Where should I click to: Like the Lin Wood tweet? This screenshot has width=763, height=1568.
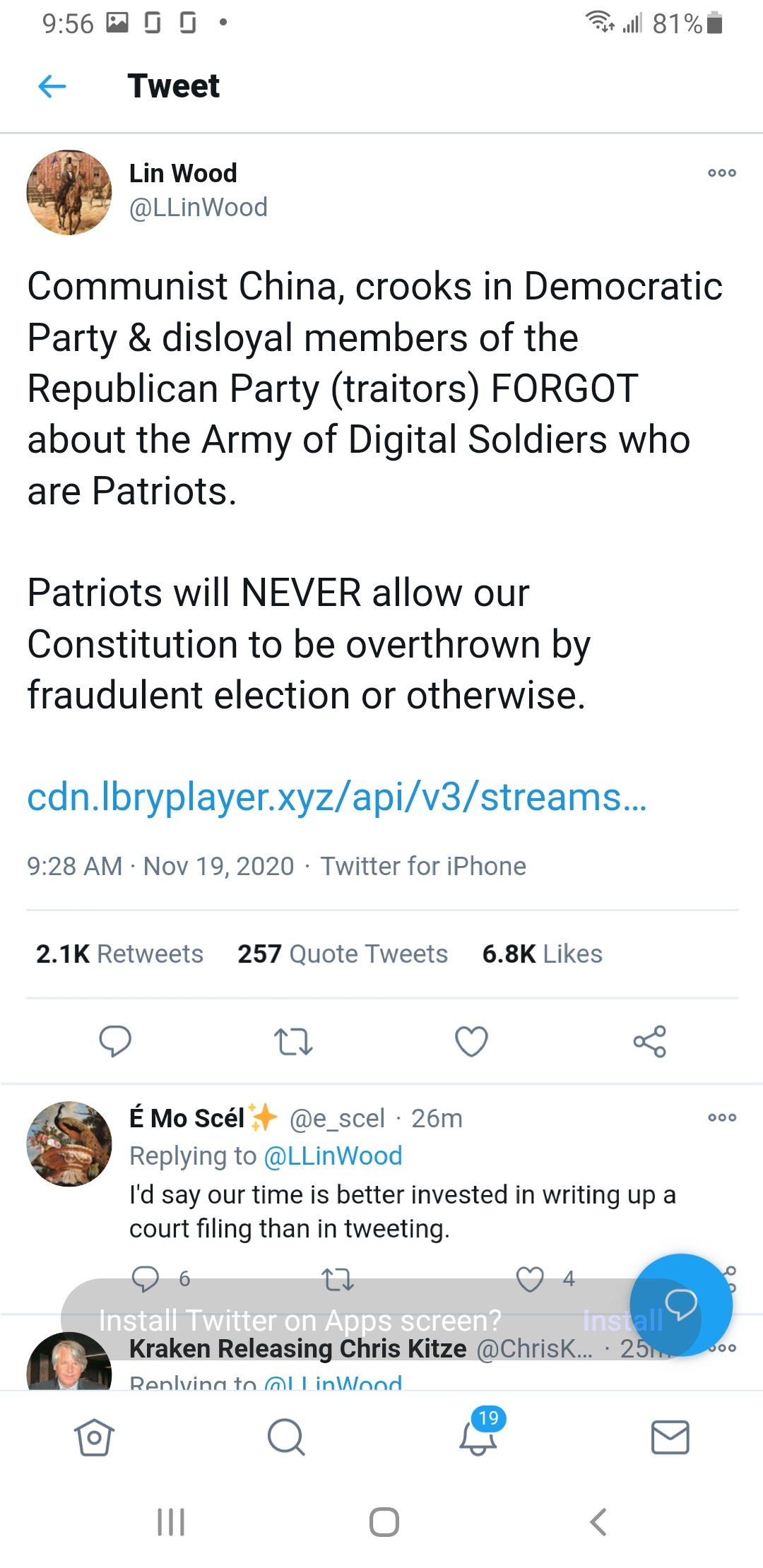pos(471,1041)
